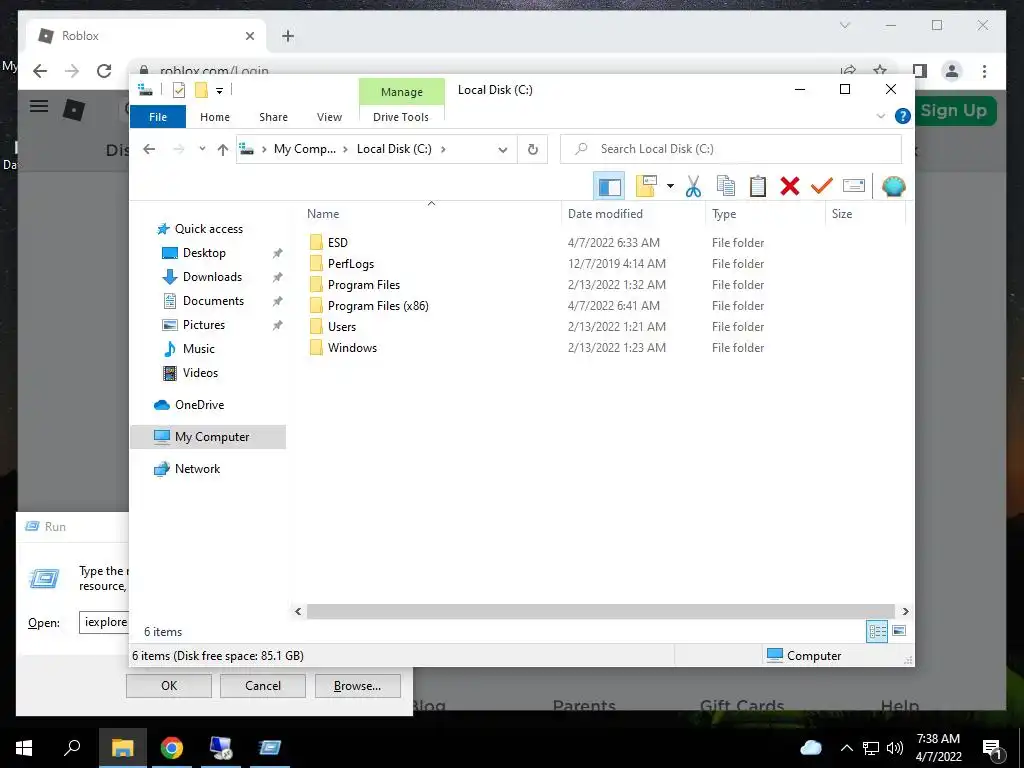Click the Paste clipboard icon
Viewport: 1024px width, 768px height.
(758, 186)
